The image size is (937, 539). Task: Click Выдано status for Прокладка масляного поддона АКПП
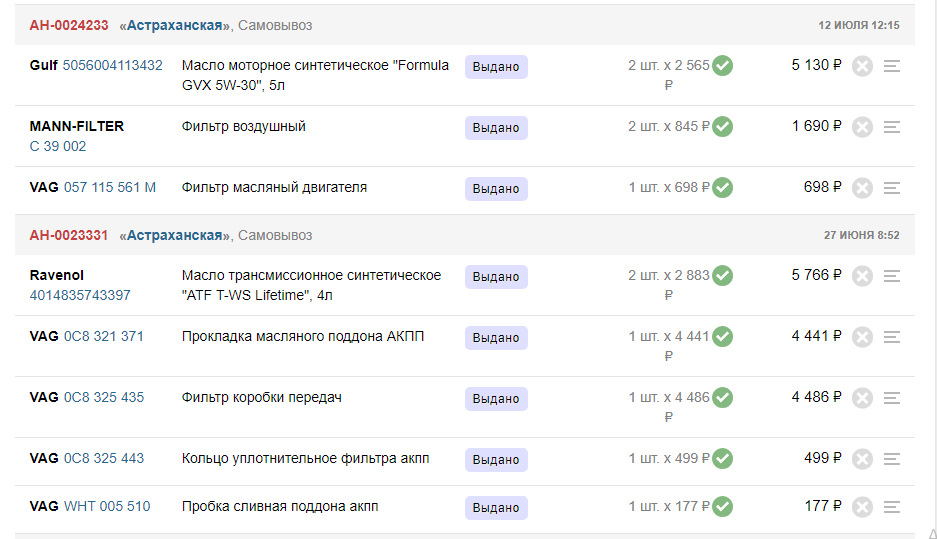pos(496,338)
